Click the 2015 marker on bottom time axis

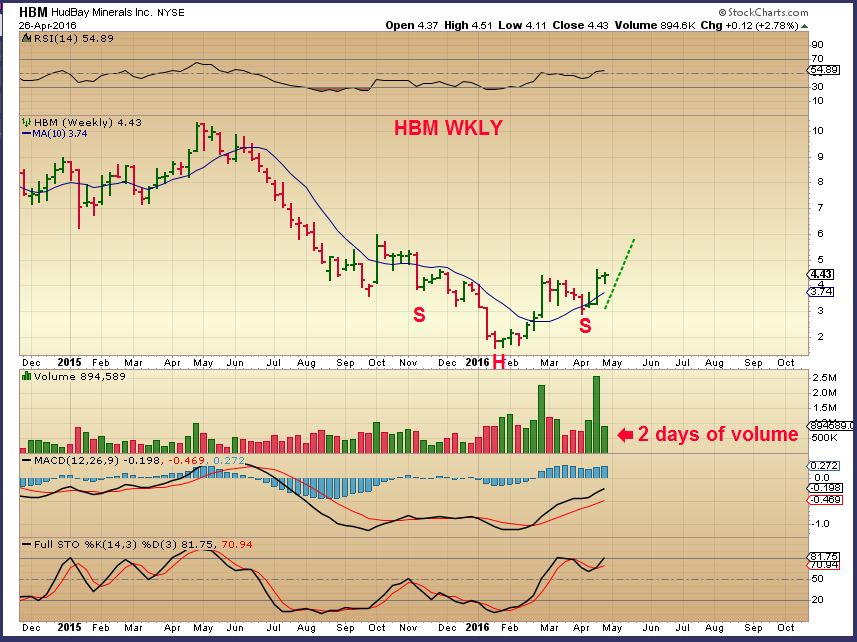69,627
